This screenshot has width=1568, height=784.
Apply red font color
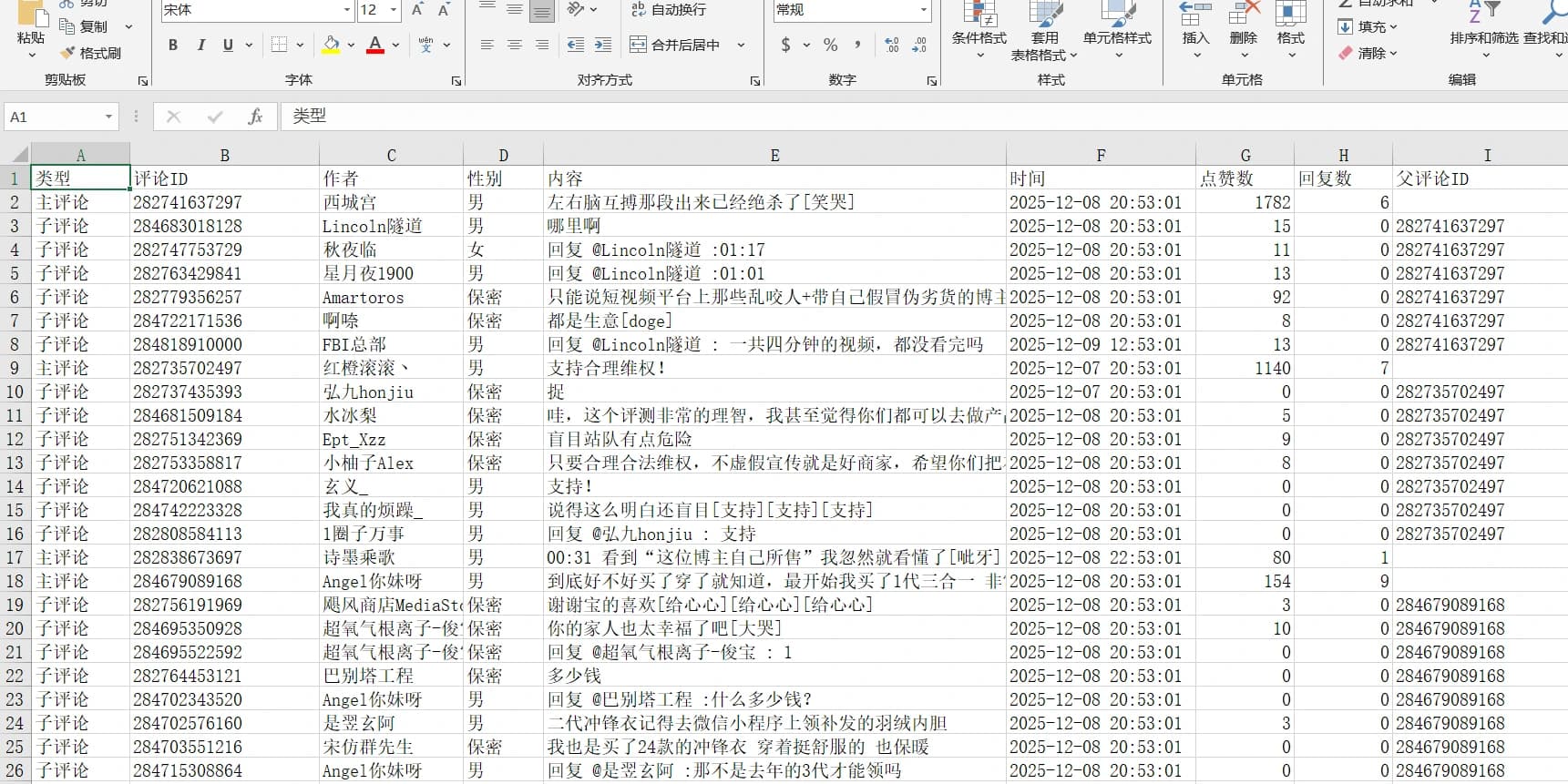pyautogui.click(x=375, y=45)
